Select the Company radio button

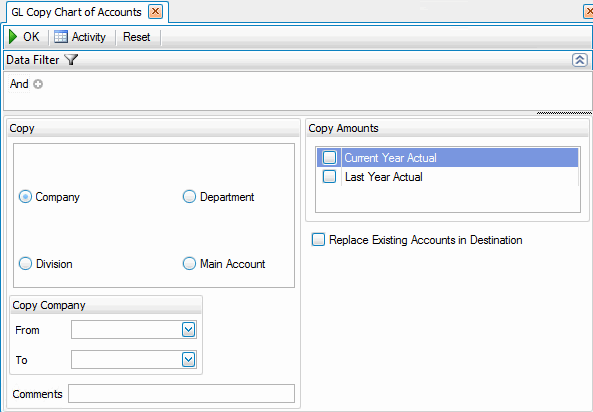click(x=25, y=197)
